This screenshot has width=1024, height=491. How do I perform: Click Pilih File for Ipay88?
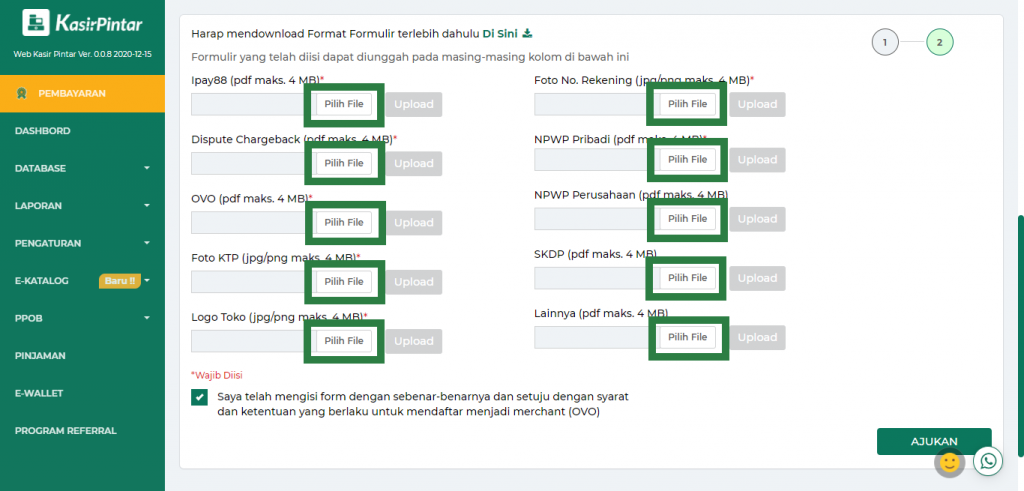coord(344,104)
